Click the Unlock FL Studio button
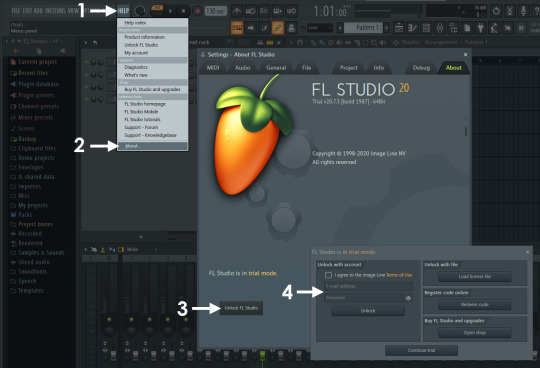Screen dimensions: 540x368 tap(241, 308)
